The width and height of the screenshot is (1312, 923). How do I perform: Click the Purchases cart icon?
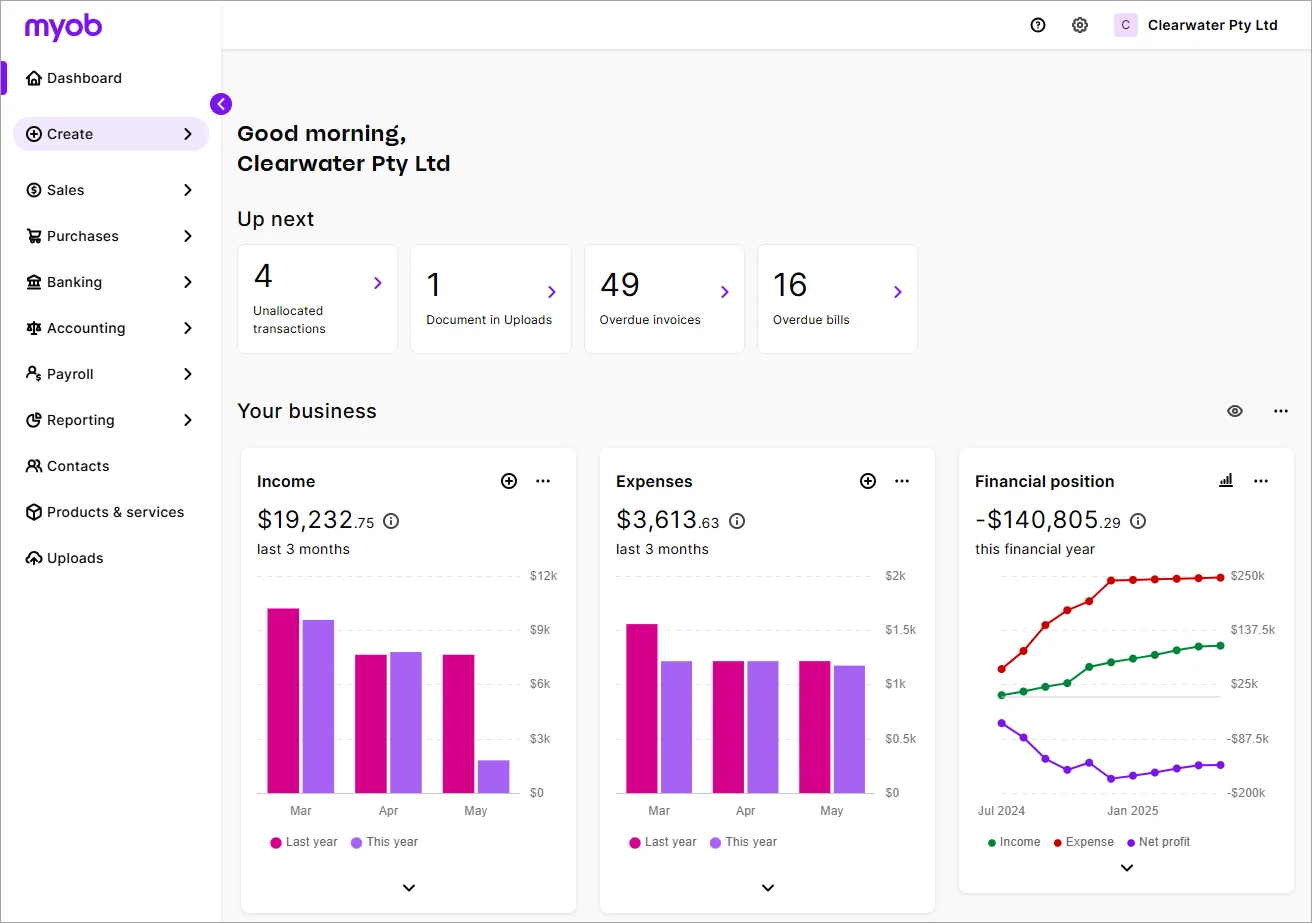tap(34, 236)
